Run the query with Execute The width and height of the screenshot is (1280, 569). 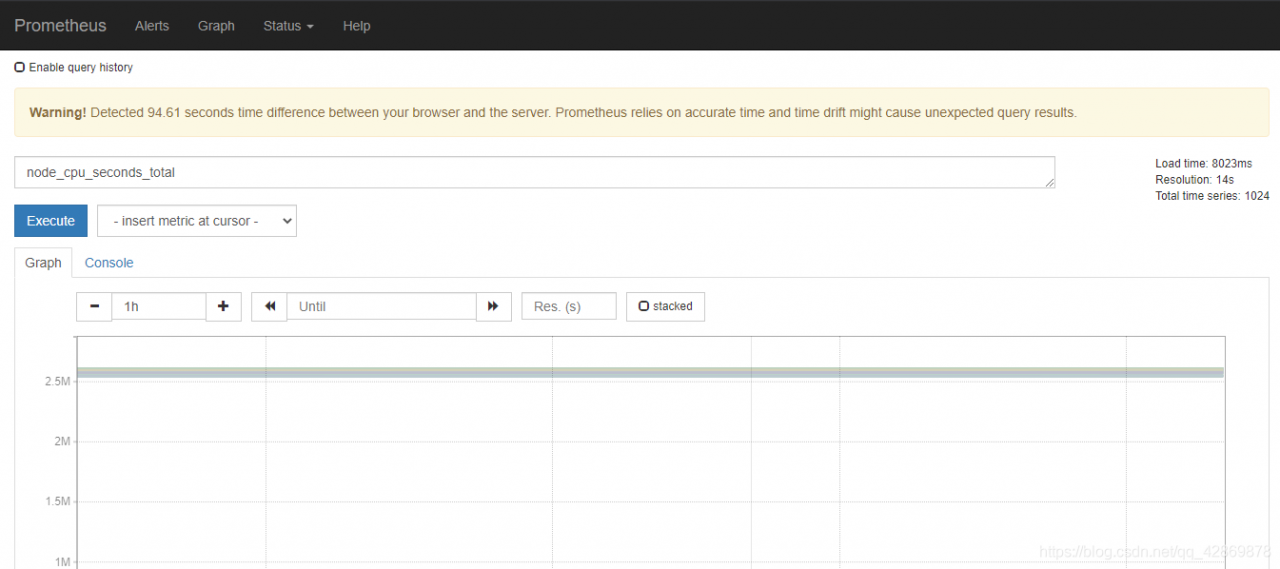[x=51, y=221]
